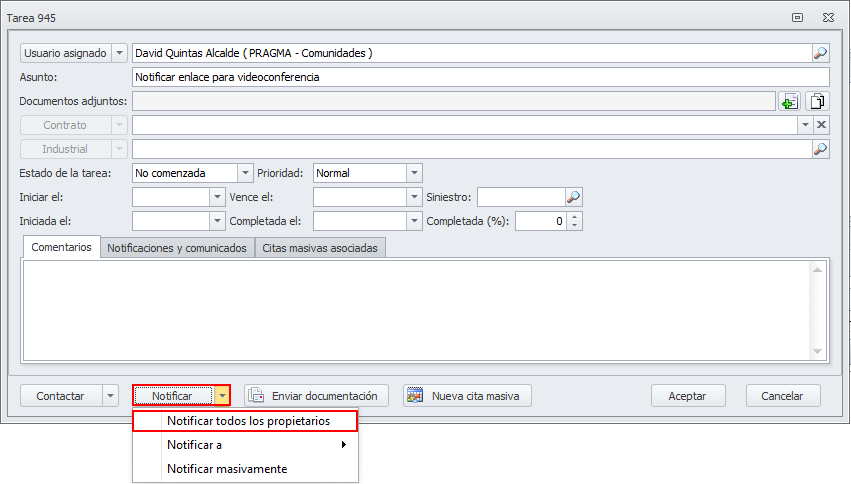The width and height of the screenshot is (851, 484).
Task: Click the add document icon with the green plus
Action: point(790,101)
